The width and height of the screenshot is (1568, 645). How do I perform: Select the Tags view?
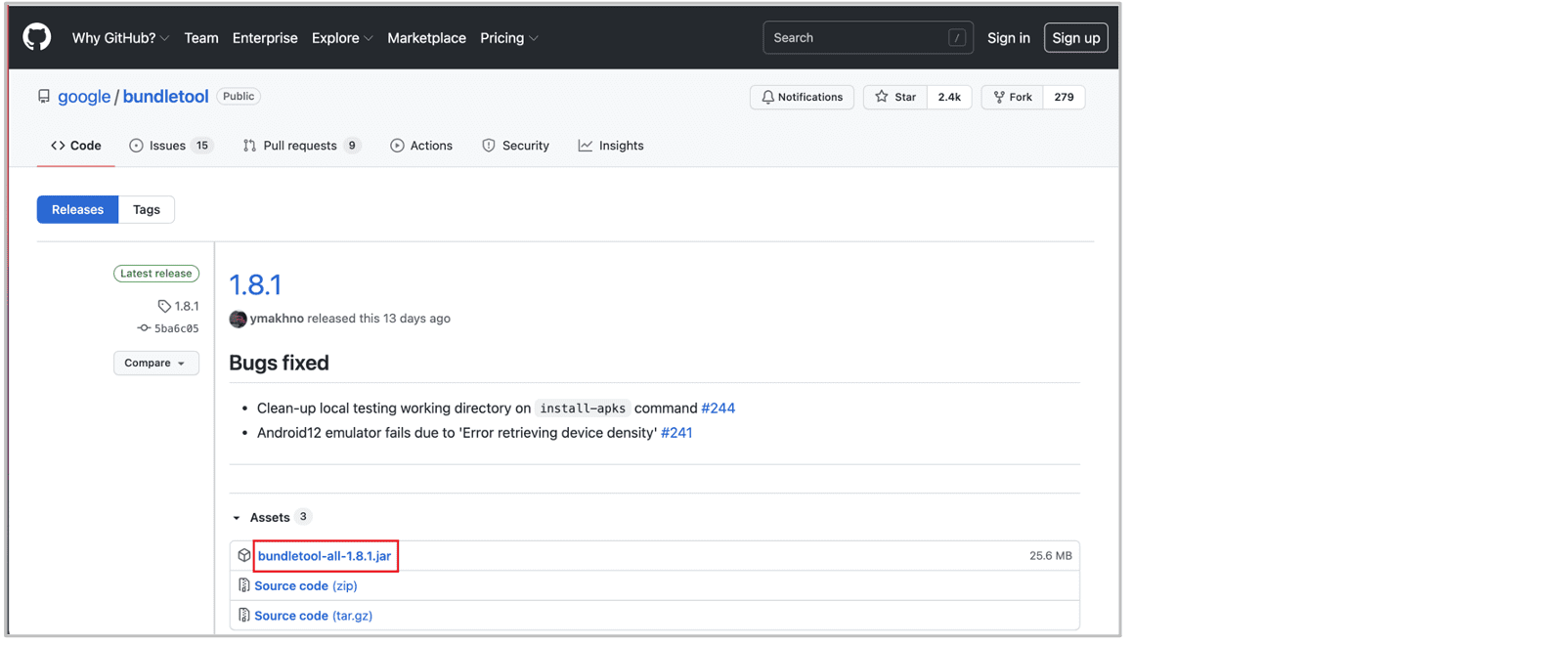(x=147, y=209)
